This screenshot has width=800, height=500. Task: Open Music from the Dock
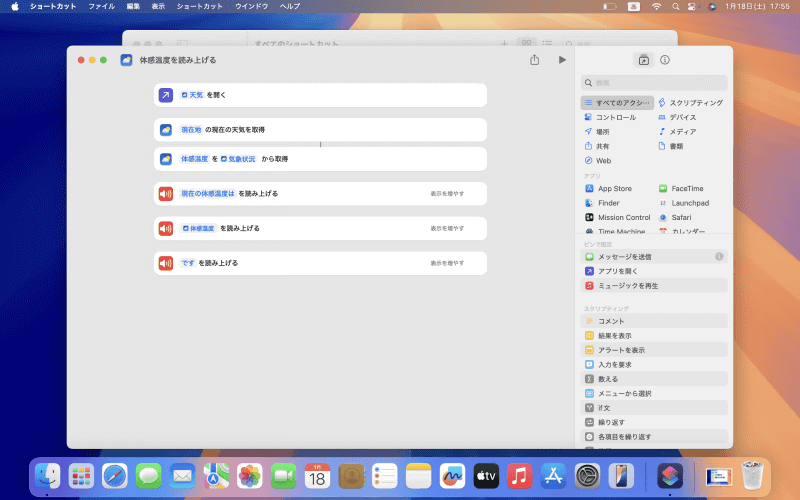519,476
